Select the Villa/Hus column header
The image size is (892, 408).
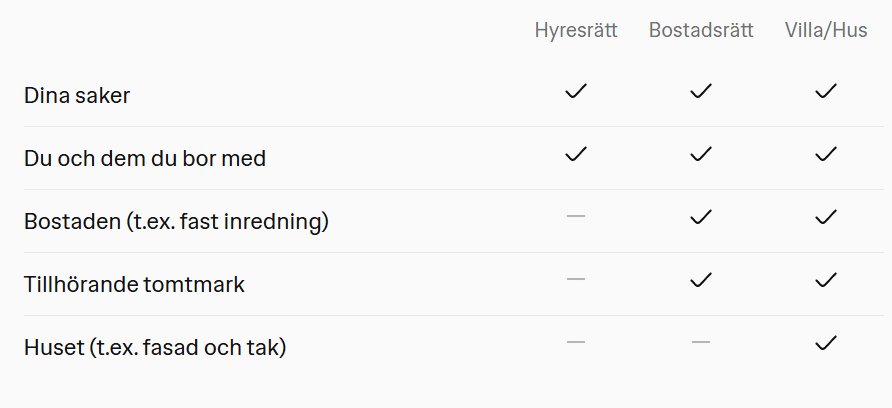[826, 30]
